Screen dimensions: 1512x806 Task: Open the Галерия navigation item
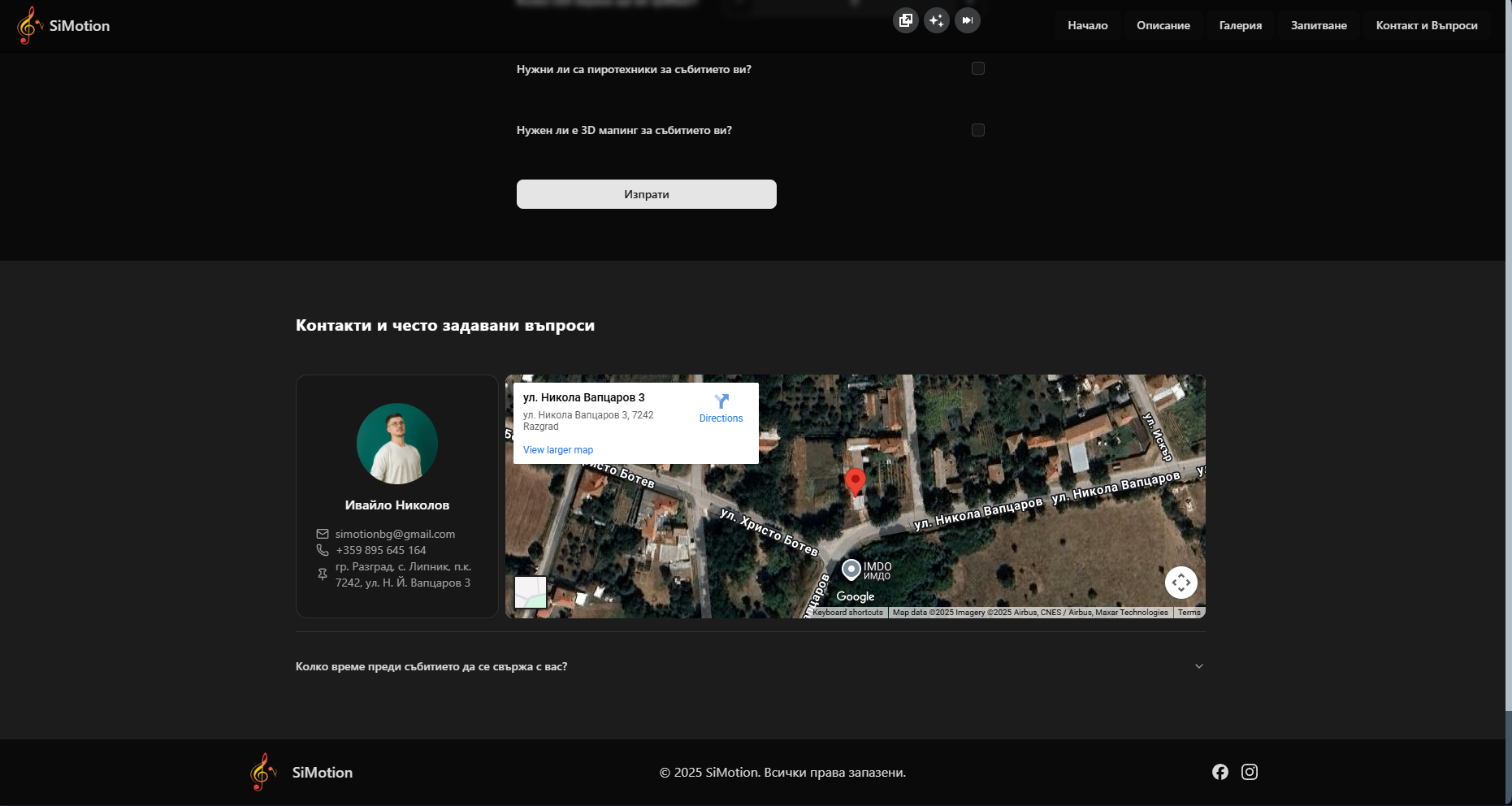[1240, 25]
